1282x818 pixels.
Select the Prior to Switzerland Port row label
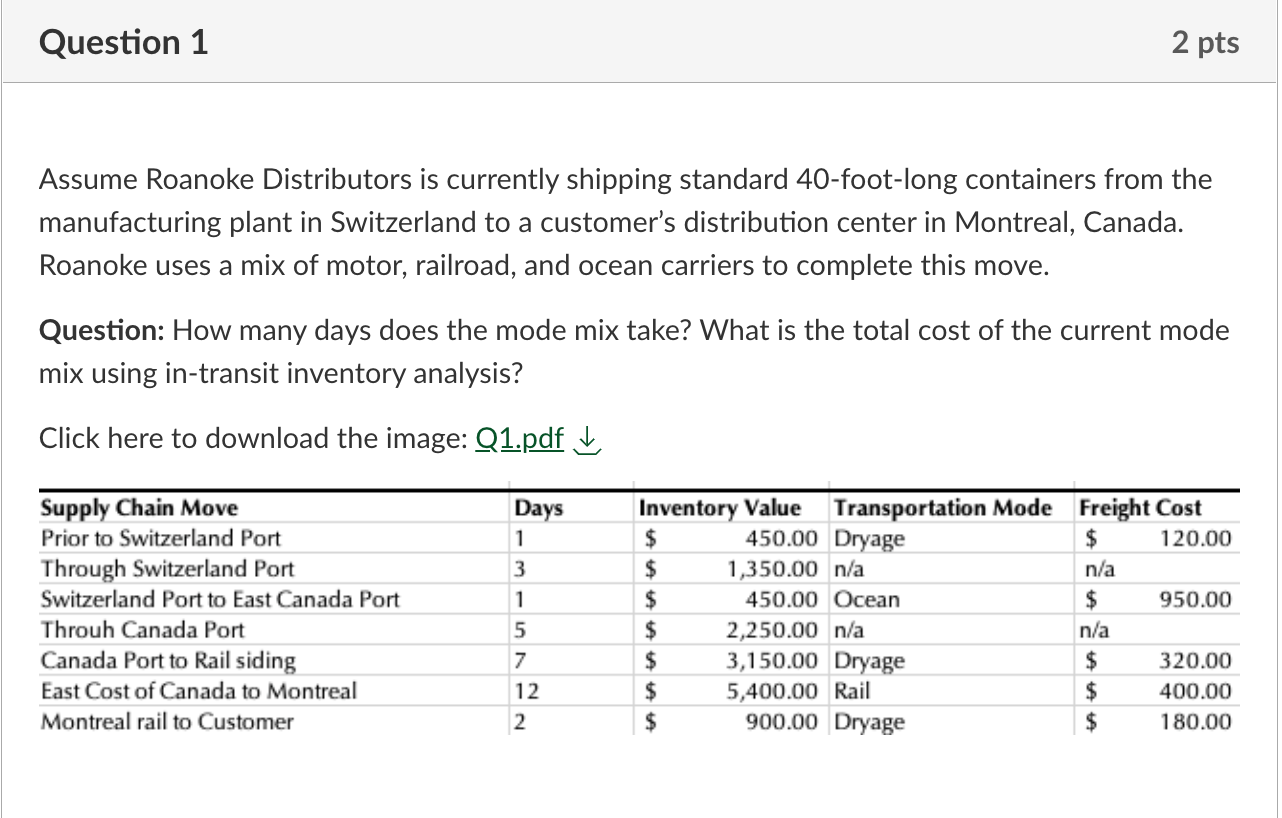(160, 538)
